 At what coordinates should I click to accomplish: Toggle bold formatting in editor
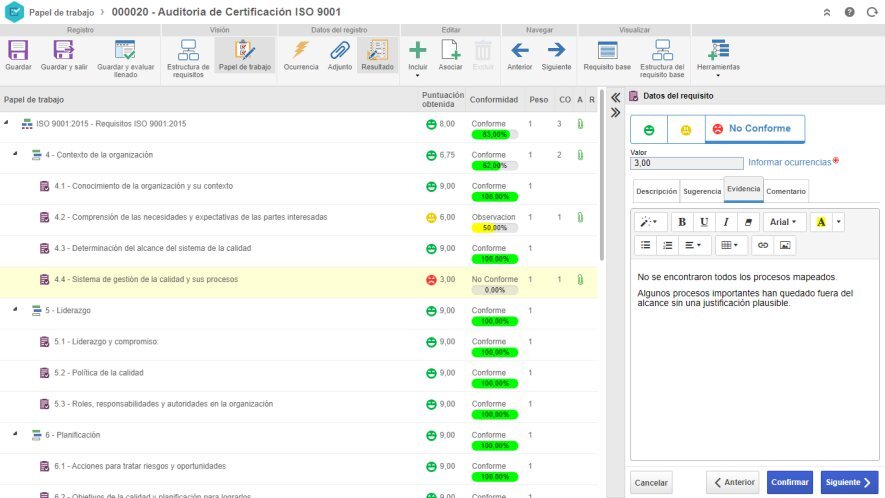pos(682,221)
